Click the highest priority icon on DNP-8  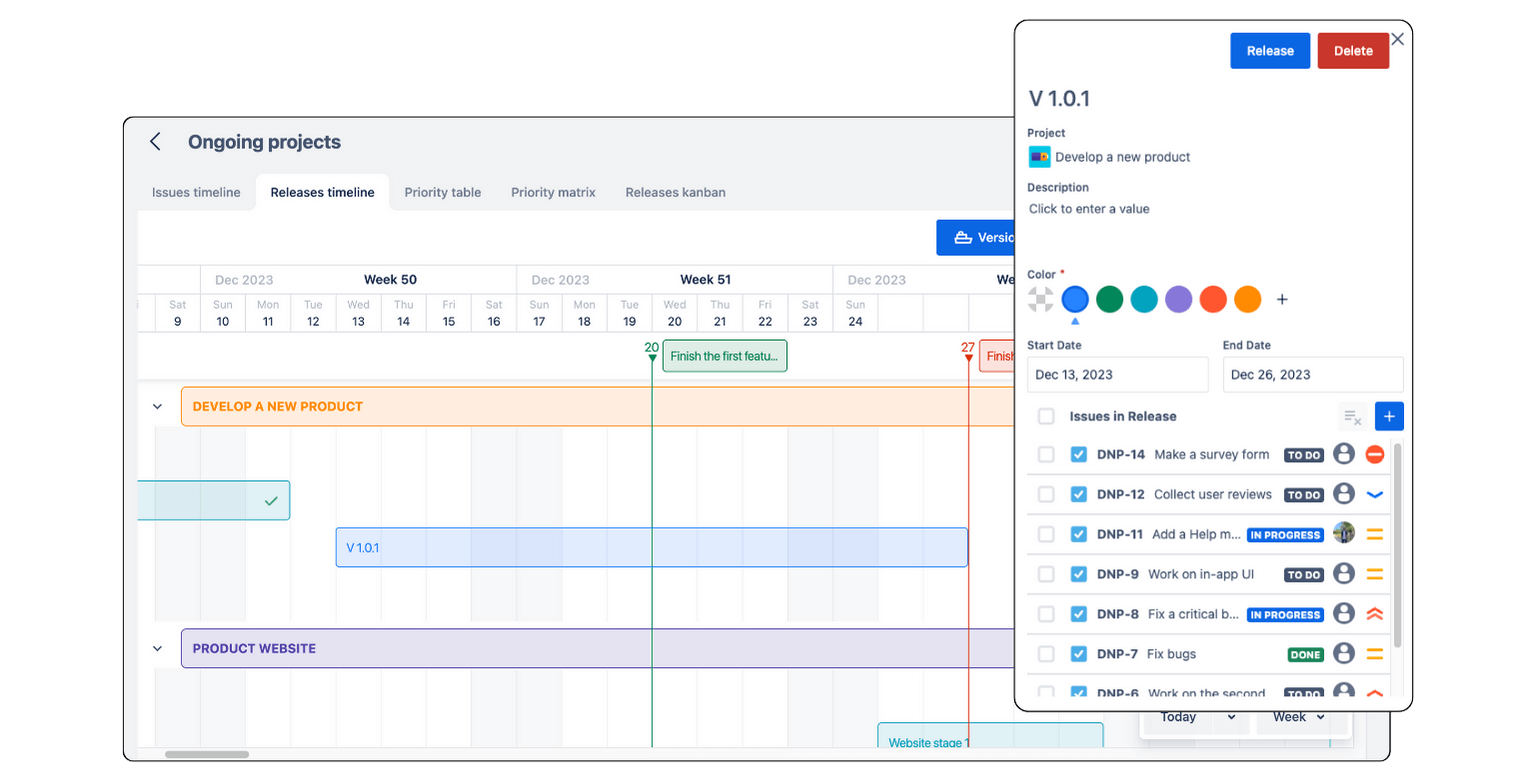pyautogui.click(x=1375, y=614)
